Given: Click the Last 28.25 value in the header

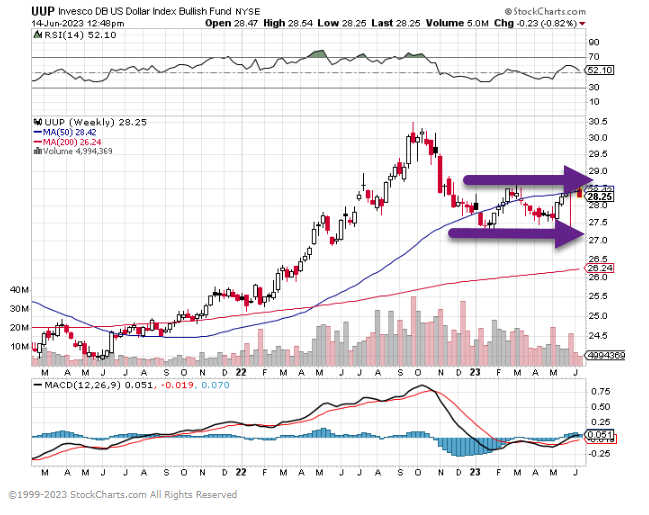Looking at the screenshot, I should (396, 23).
